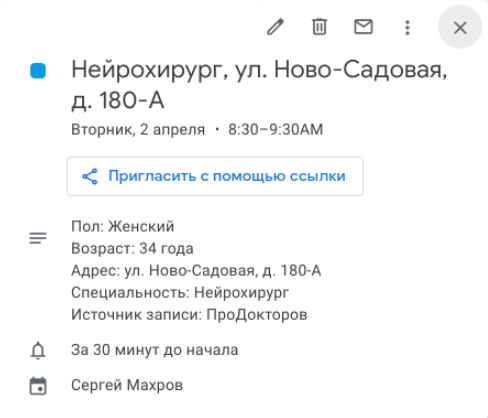Image resolution: width=488 pixels, height=418 pixels.
Task: Email event details via the envelope icon
Action: coord(363,27)
